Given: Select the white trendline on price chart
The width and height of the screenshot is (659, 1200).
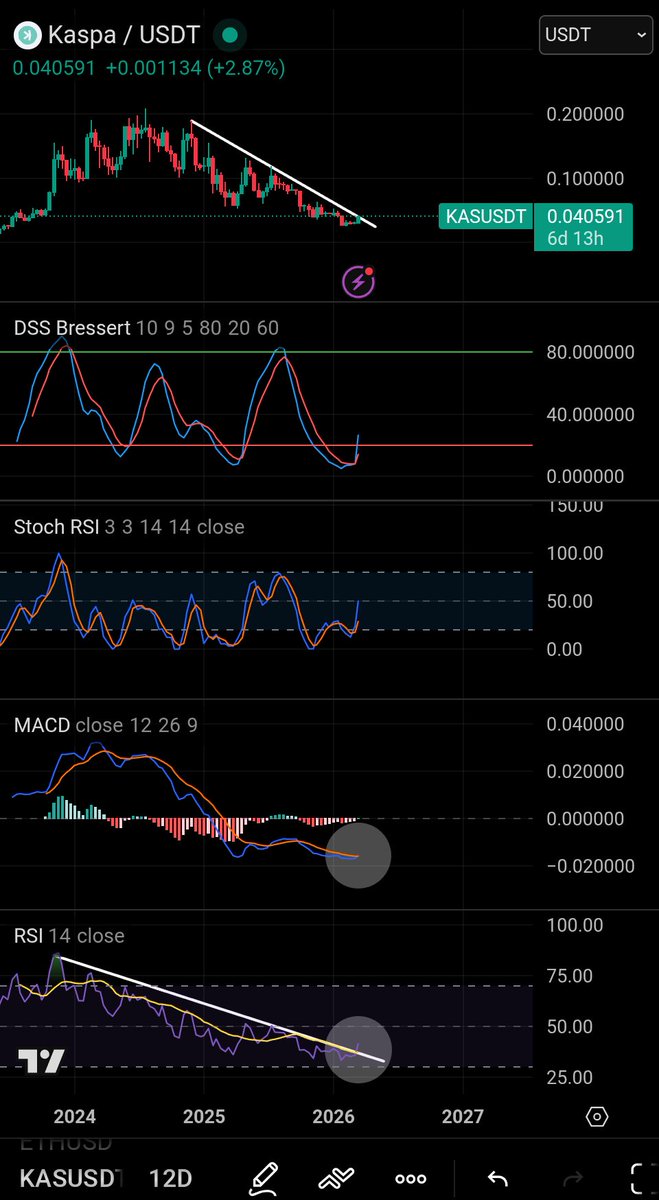Looking at the screenshot, I should pos(283,174).
